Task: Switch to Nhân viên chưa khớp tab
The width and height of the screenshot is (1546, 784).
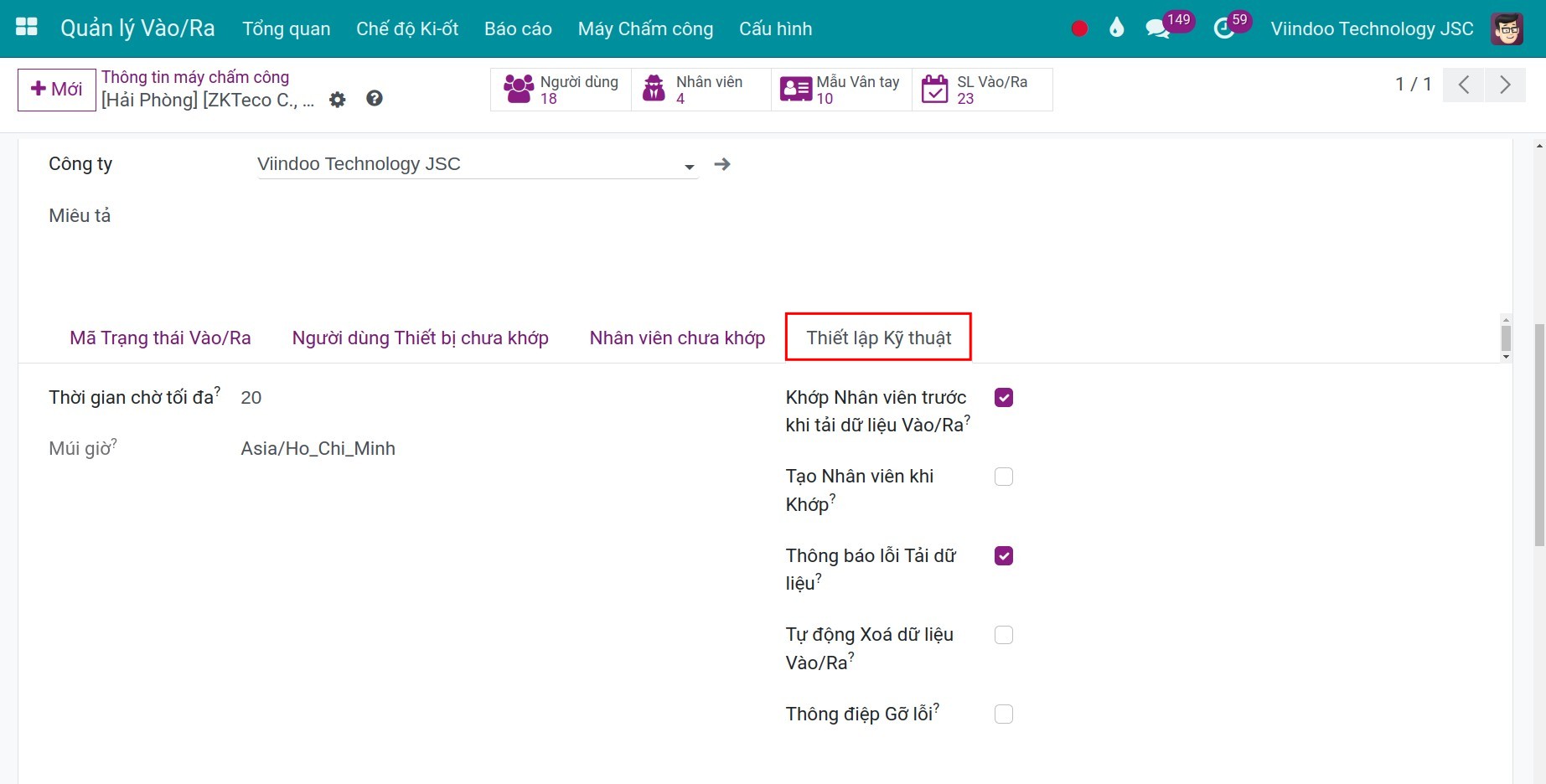Action: pyautogui.click(x=677, y=338)
